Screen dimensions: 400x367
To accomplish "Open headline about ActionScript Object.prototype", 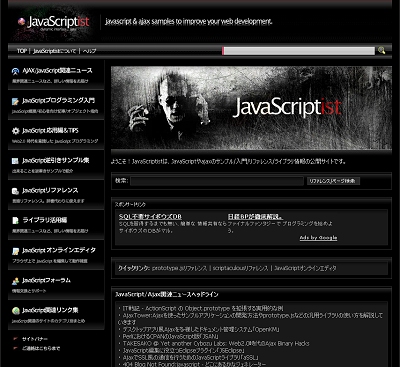I will (x=203, y=308).
